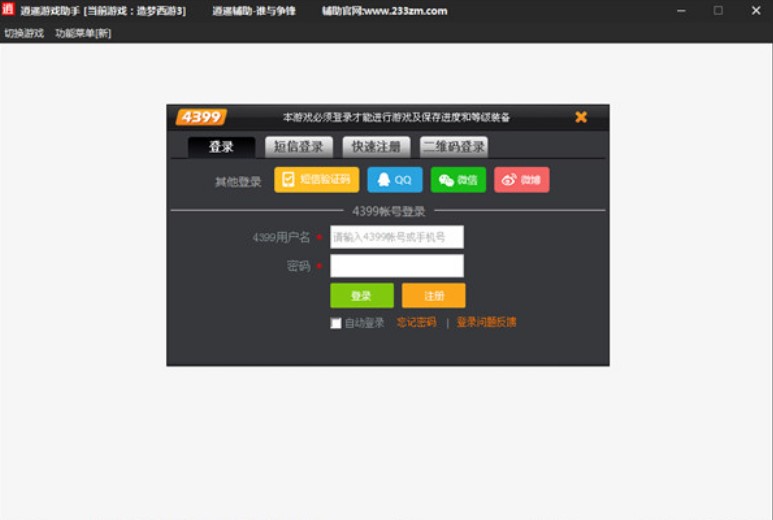Click the 4399 logo in the login dialog
773x520 pixels.
click(201, 117)
